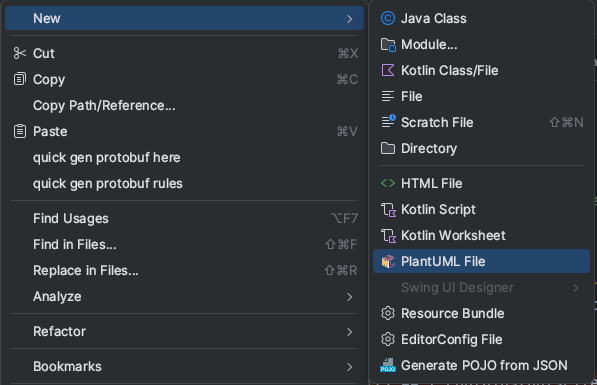Choose Find Usages

(184, 218)
